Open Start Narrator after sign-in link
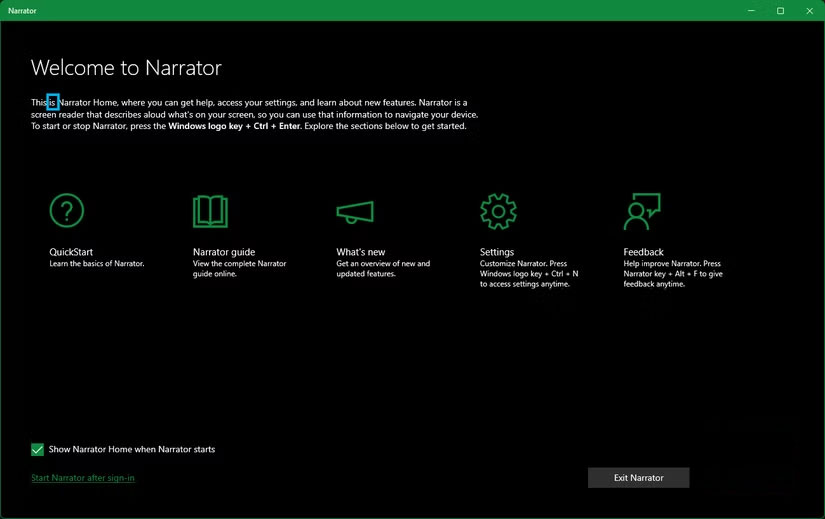This screenshot has height=519, width=825. tap(83, 478)
